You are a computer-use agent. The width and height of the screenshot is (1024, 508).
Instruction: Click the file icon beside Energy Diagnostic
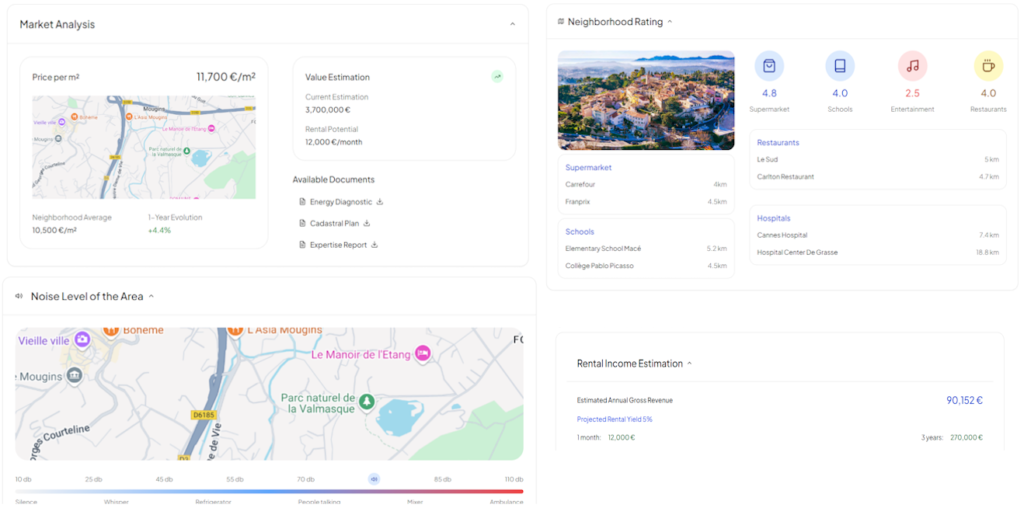[x=302, y=202]
